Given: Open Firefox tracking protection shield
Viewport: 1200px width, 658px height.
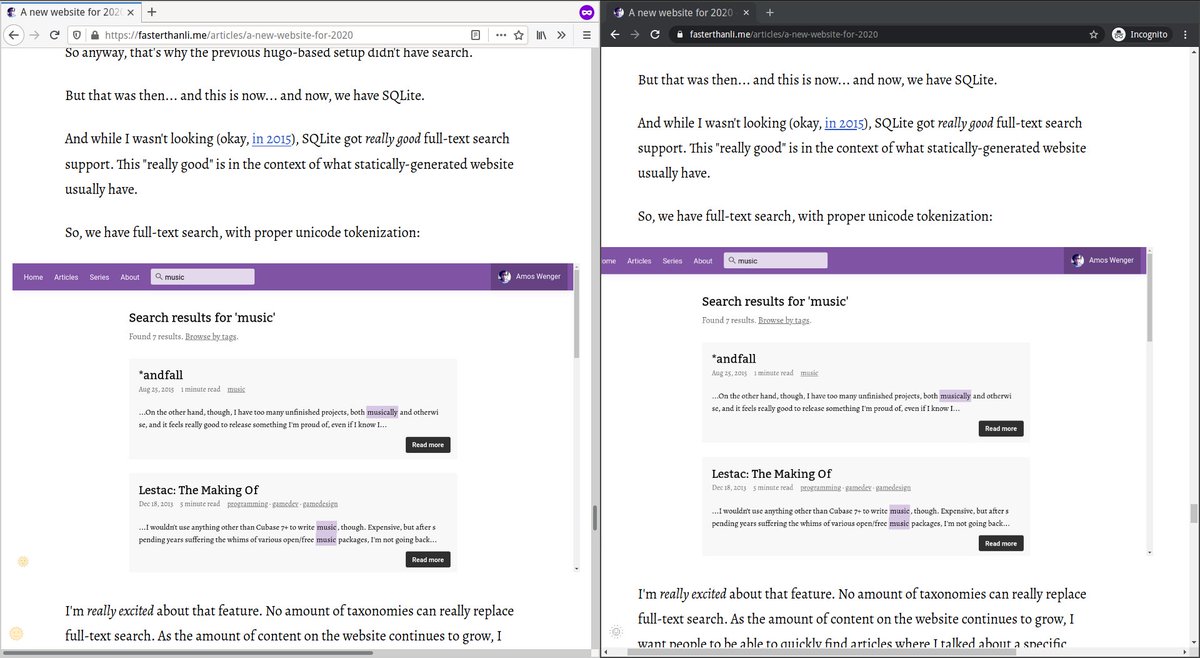Looking at the screenshot, I should (79, 35).
